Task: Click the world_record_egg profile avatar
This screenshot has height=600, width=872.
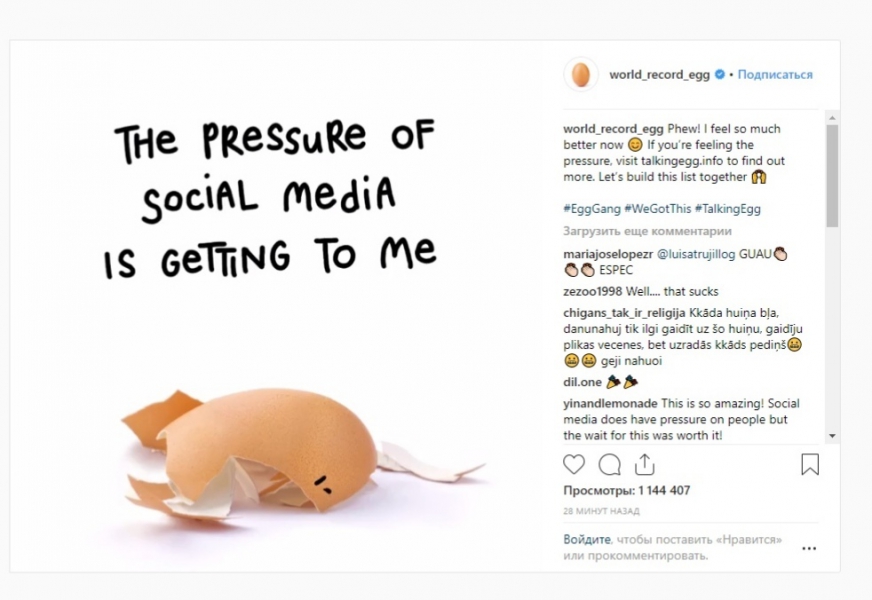Action: click(580, 75)
